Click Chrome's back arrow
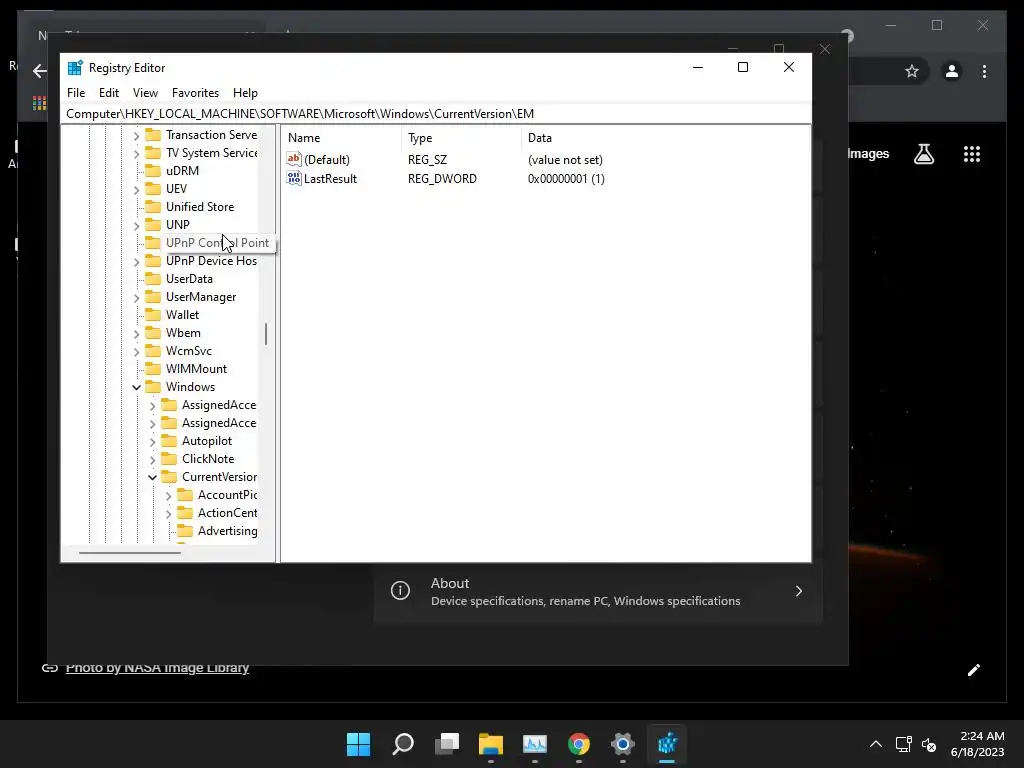Image resolution: width=1024 pixels, height=768 pixels. pyautogui.click(x=40, y=71)
